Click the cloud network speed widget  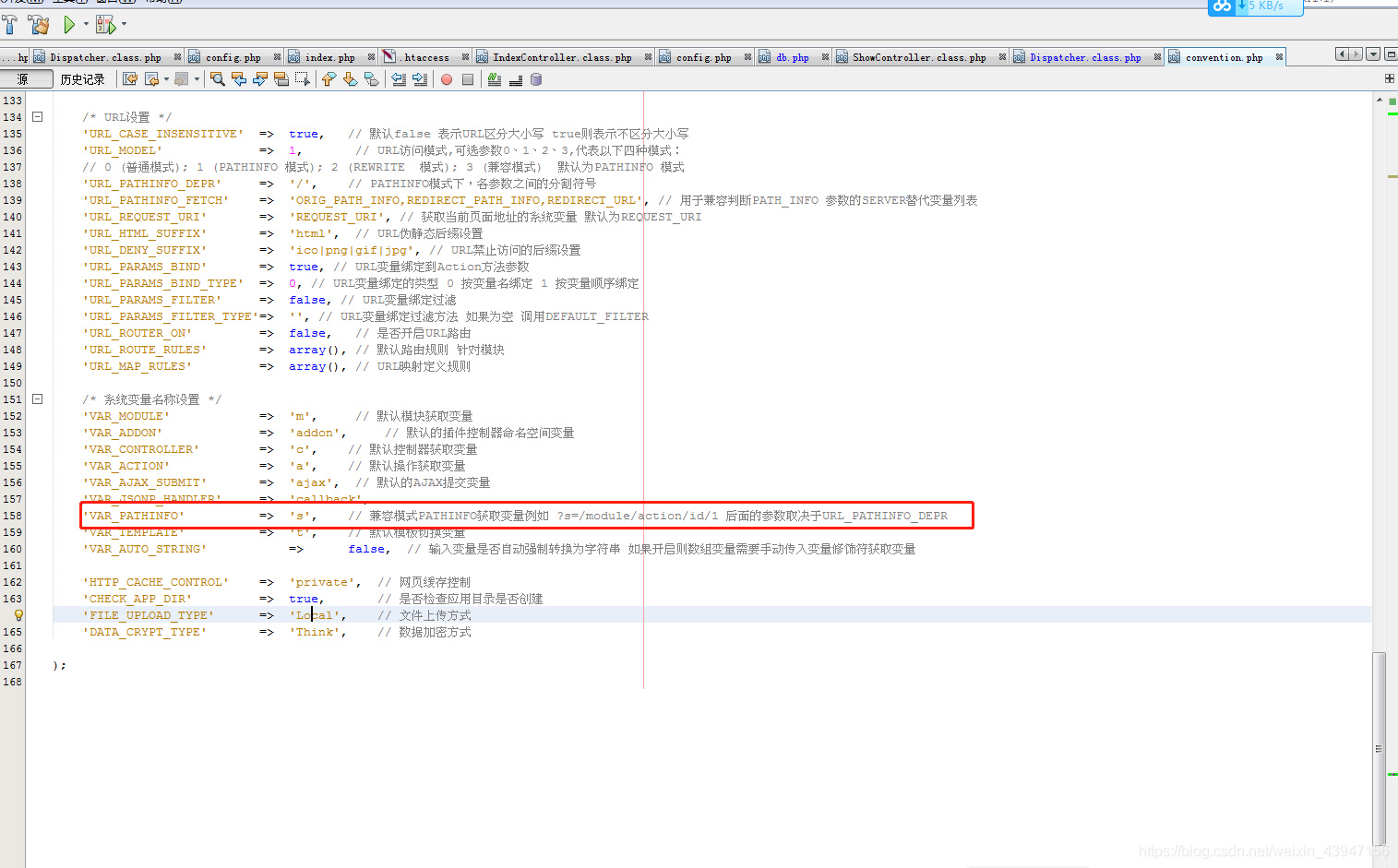tap(1255, 6)
